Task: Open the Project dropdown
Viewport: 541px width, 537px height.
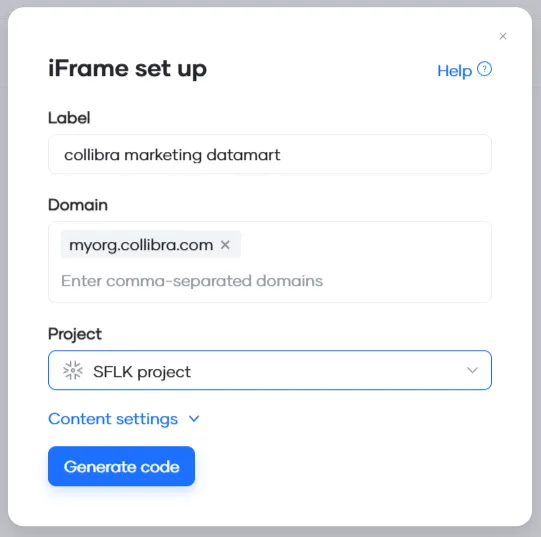Action: (x=270, y=370)
